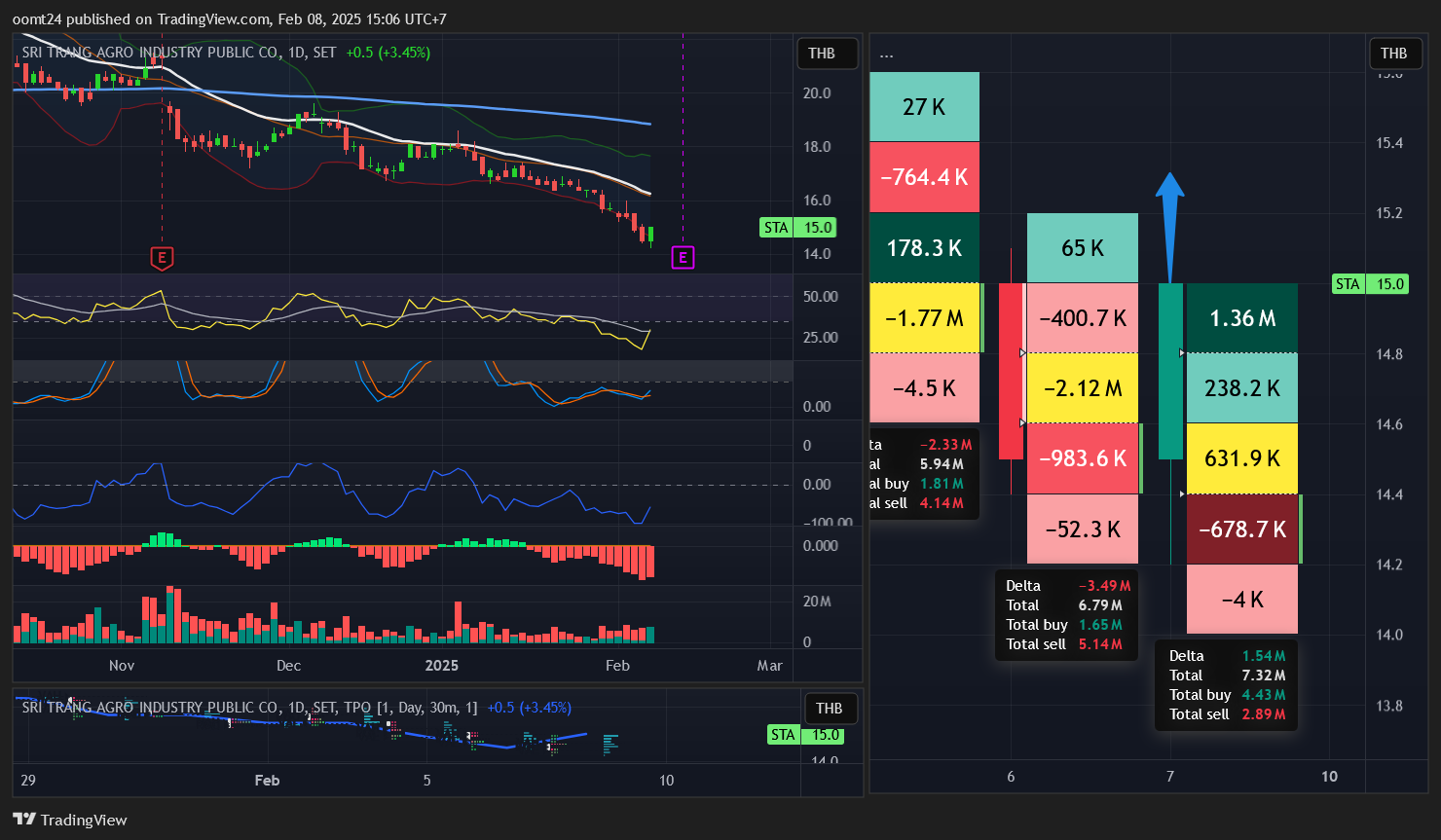Click the 20.0 level on main price axis

pyautogui.click(x=817, y=93)
